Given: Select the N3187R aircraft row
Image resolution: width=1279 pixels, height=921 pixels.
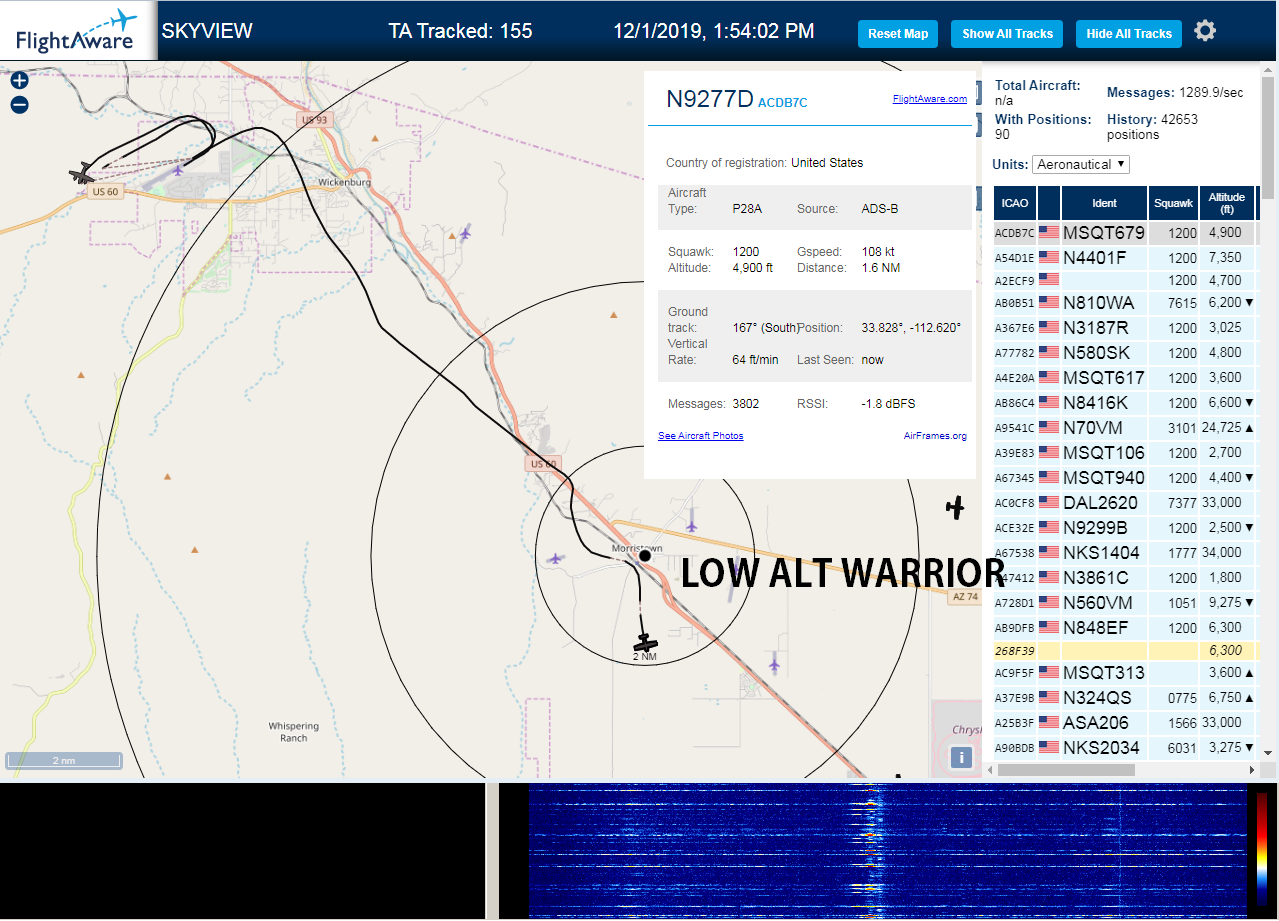Looking at the screenshot, I should point(1124,327).
